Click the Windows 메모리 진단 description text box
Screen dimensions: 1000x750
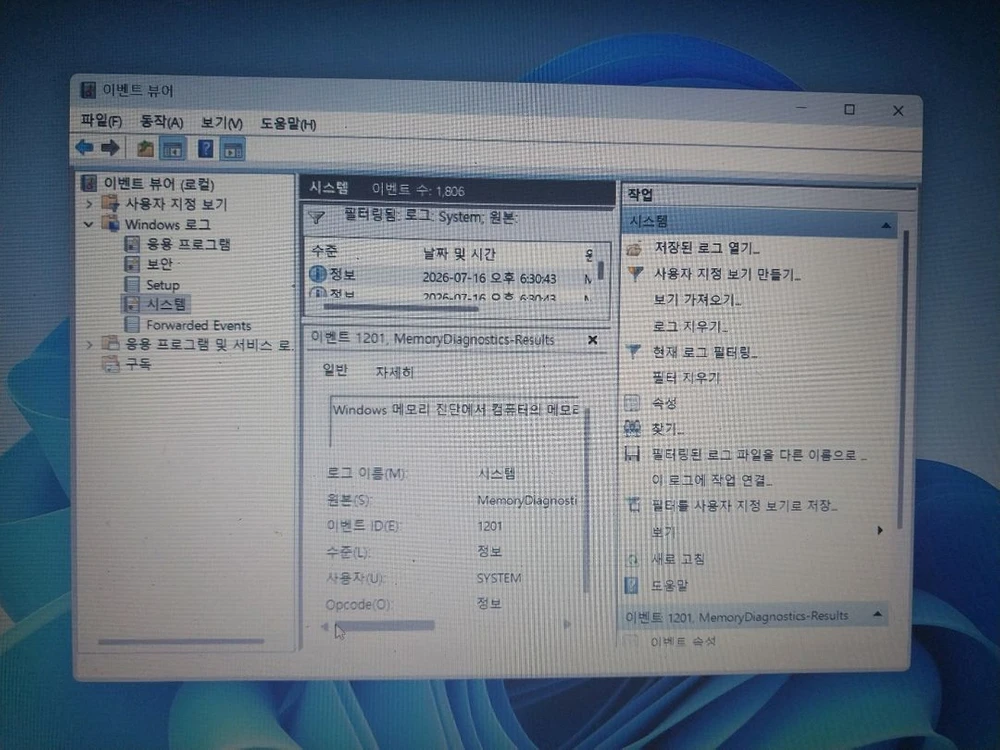454,421
